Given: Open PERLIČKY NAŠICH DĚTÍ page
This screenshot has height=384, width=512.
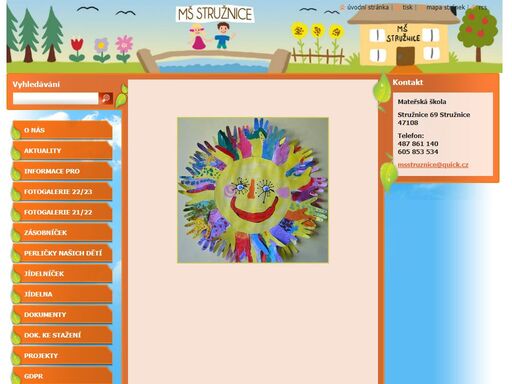Looking at the screenshot, I should [62, 253].
